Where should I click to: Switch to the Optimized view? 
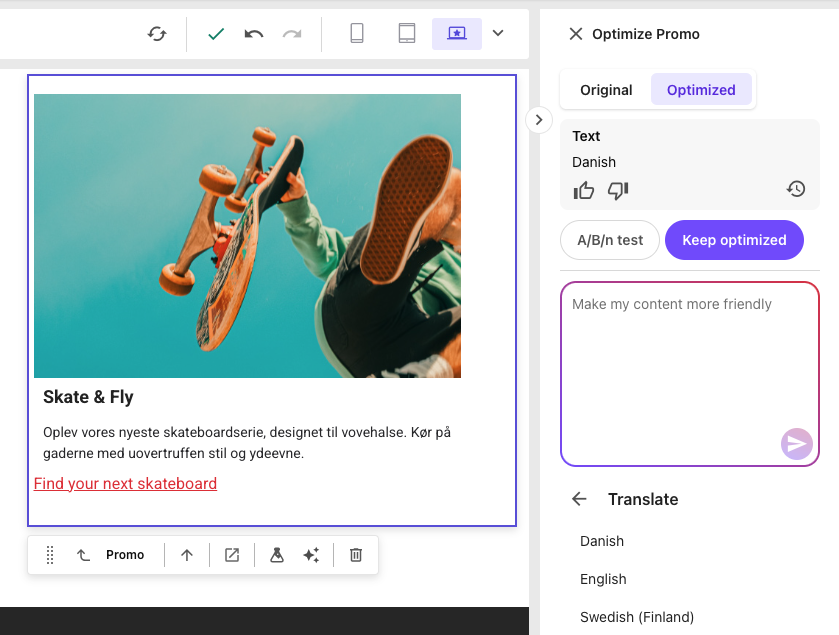701,89
